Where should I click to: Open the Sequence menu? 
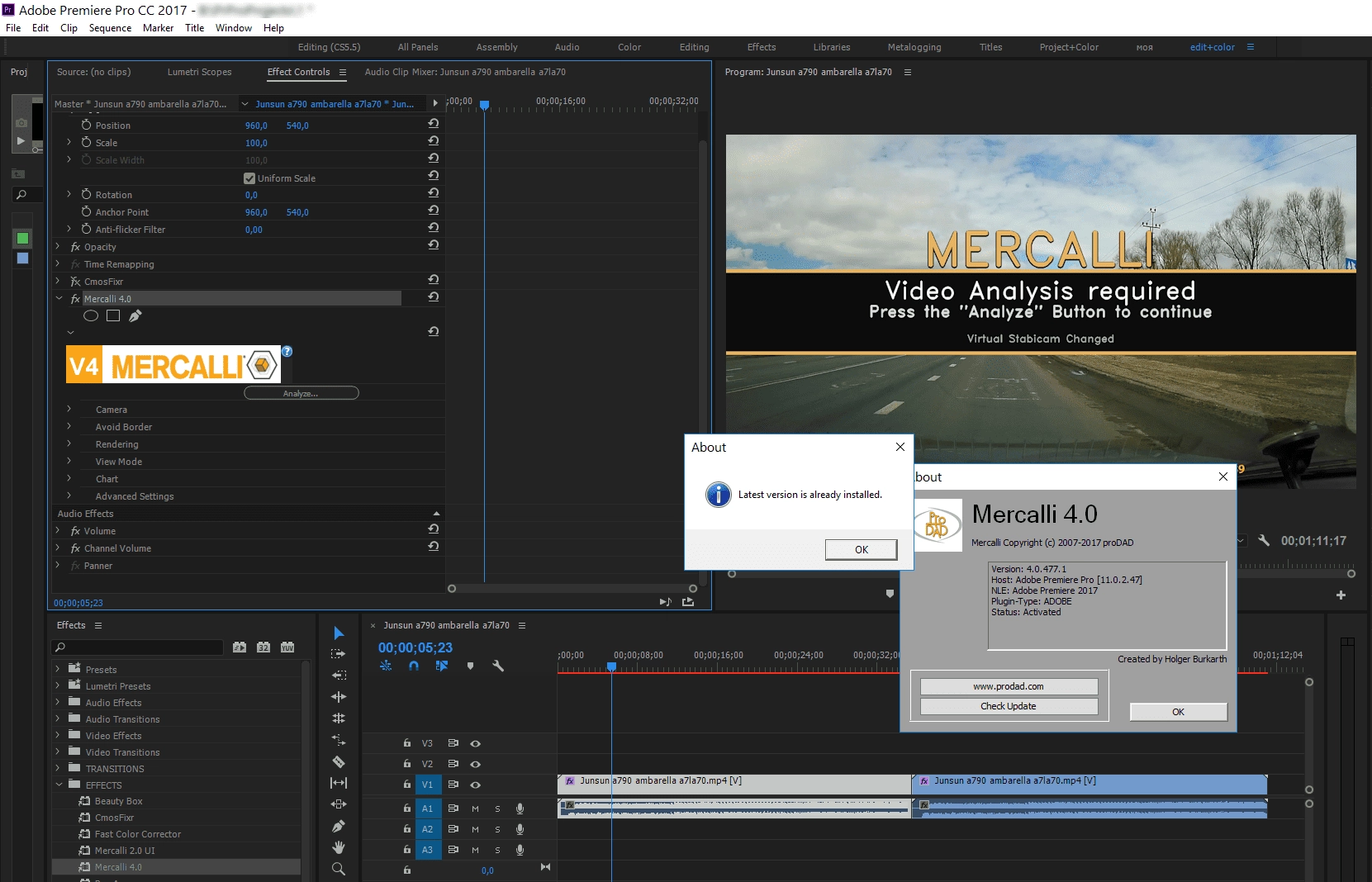(x=110, y=27)
